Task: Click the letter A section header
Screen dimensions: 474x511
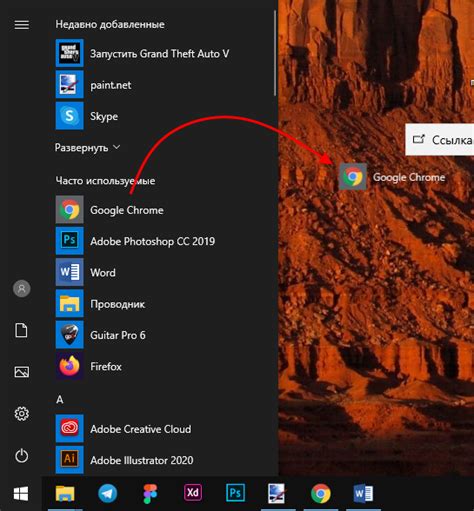Action: click(x=60, y=399)
